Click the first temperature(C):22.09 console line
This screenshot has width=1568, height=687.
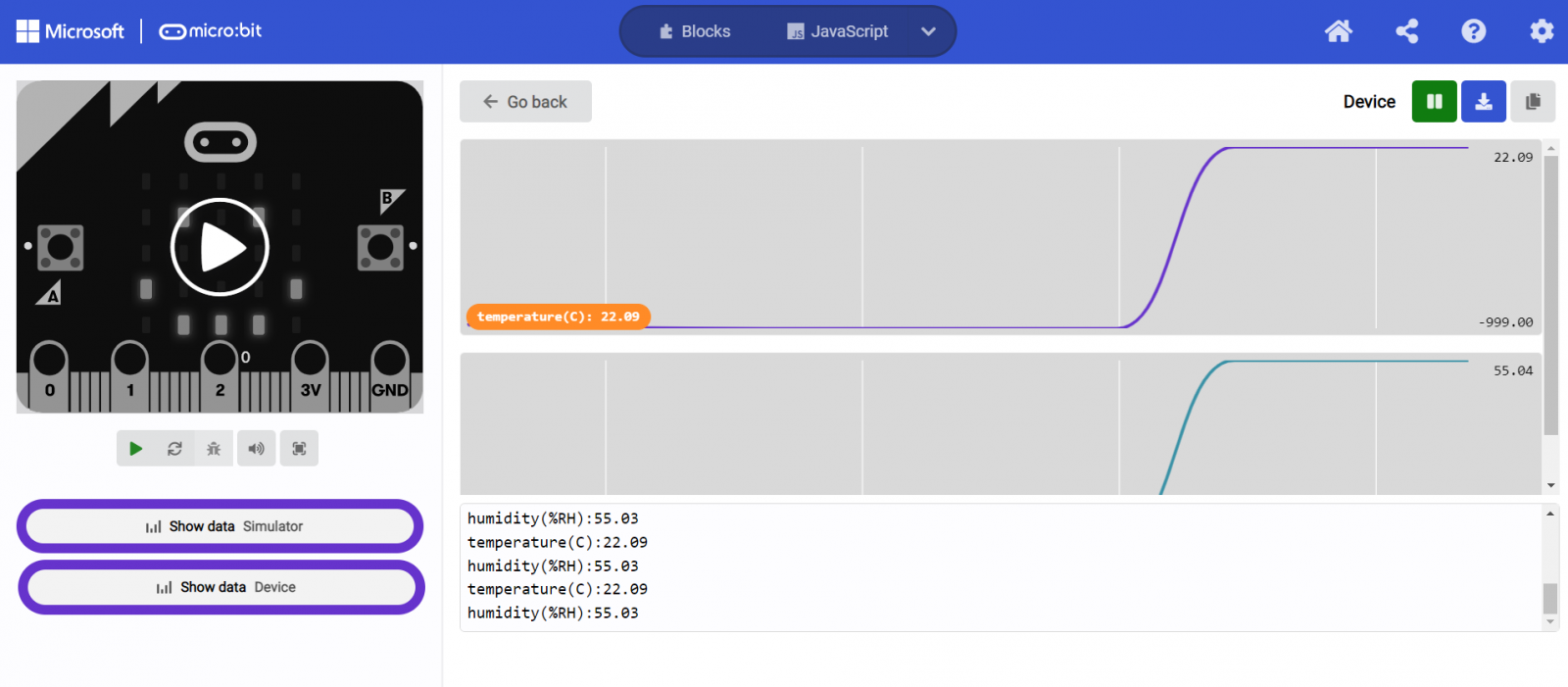558,543
